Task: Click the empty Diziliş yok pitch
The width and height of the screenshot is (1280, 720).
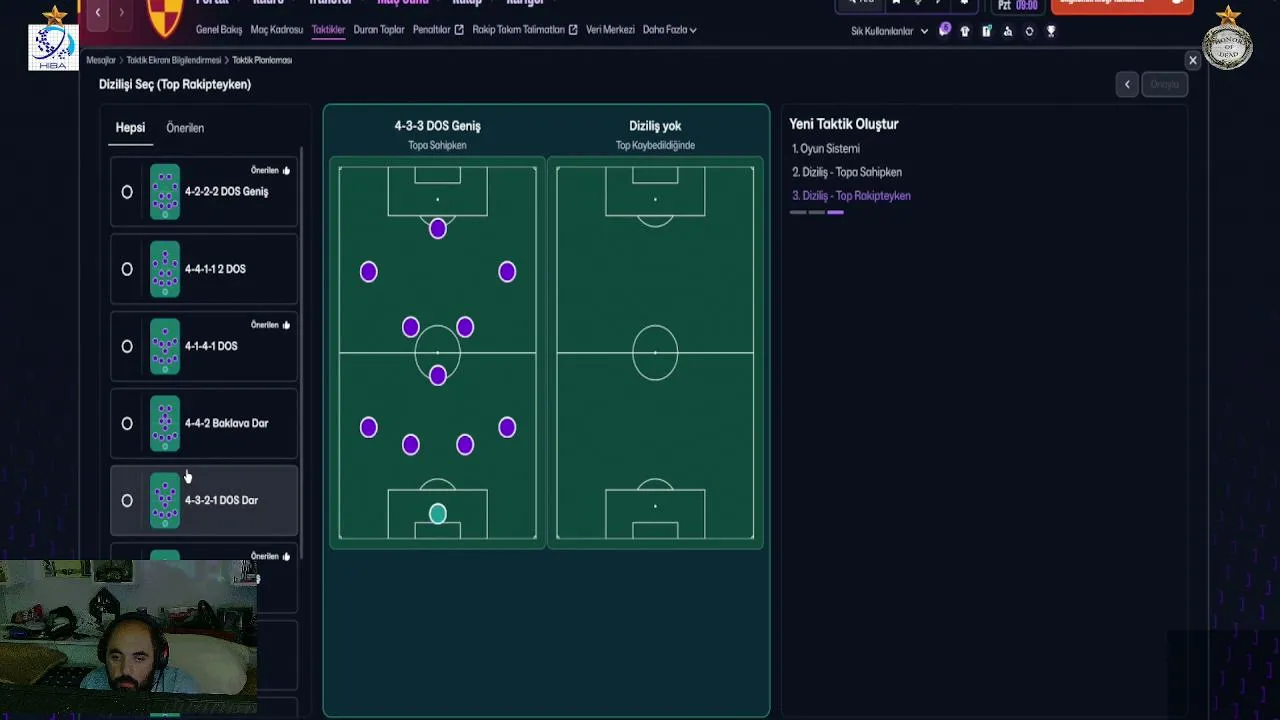Action: [655, 353]
